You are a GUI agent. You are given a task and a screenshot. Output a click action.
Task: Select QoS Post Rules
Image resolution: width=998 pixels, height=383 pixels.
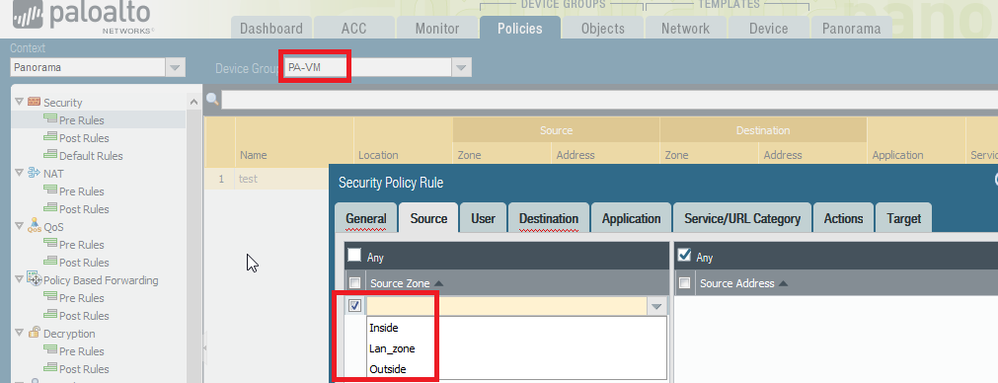(x=84, y=263)
